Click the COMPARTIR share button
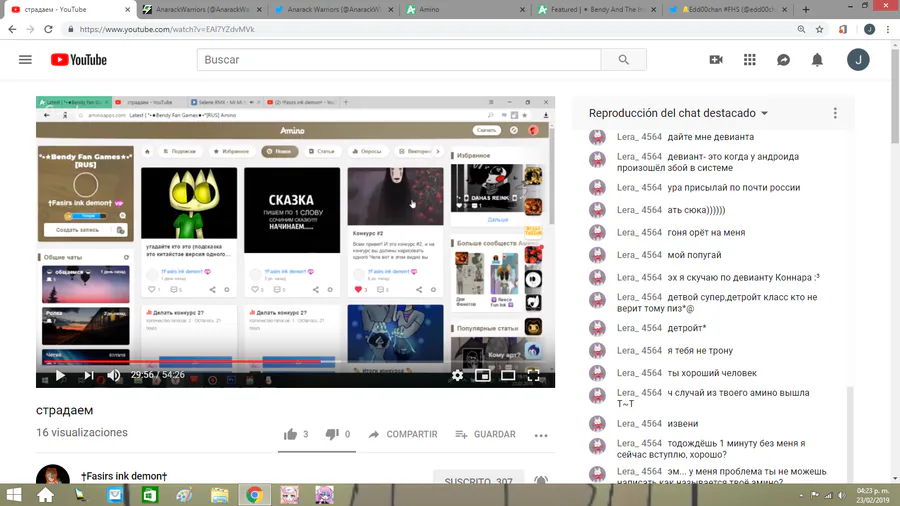Screen dimensions: 900x506 point(403,434)
